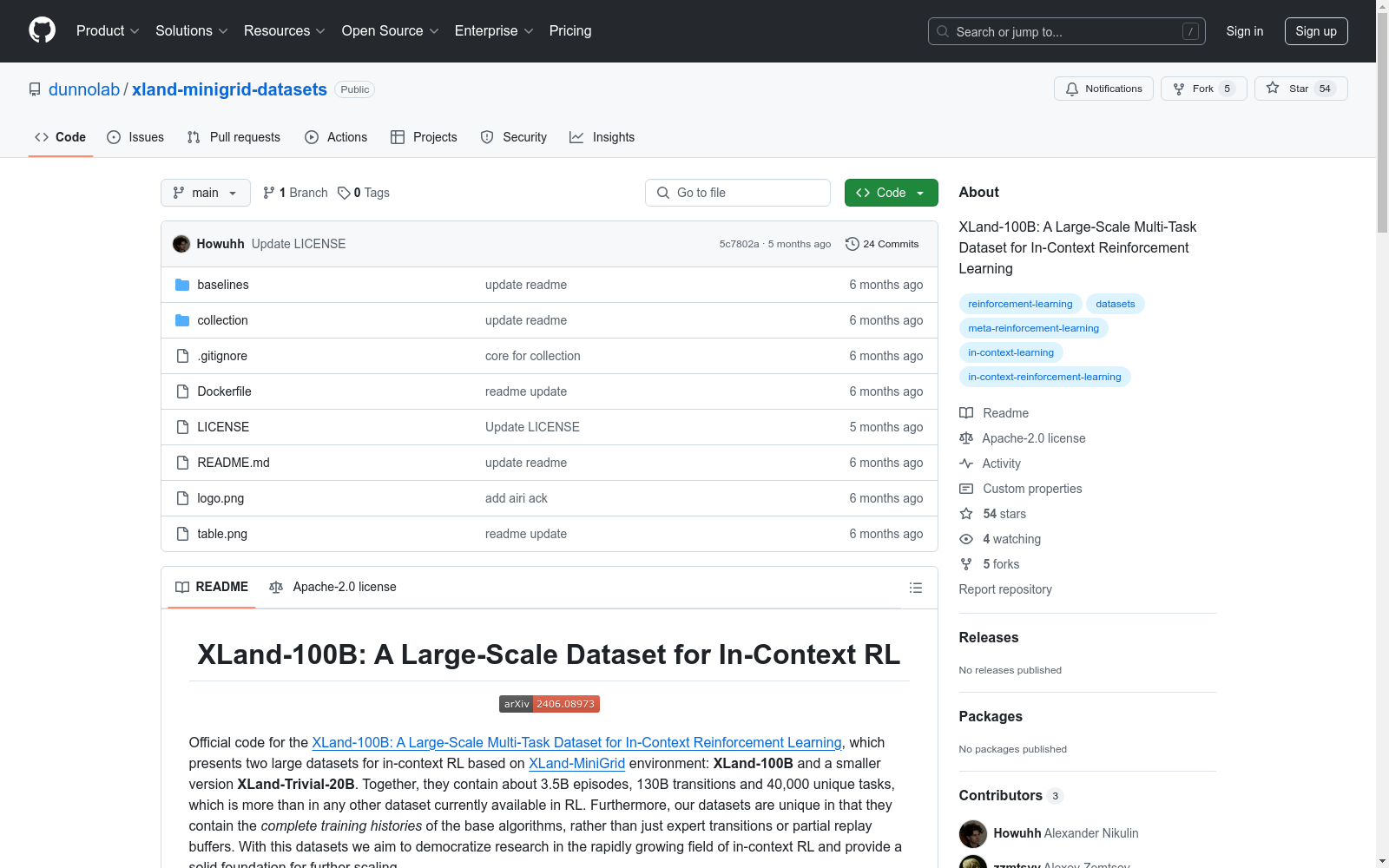This screenshot has height=868, width=1389.
Task: Switch to the Security tab
Action: point(514,137)
